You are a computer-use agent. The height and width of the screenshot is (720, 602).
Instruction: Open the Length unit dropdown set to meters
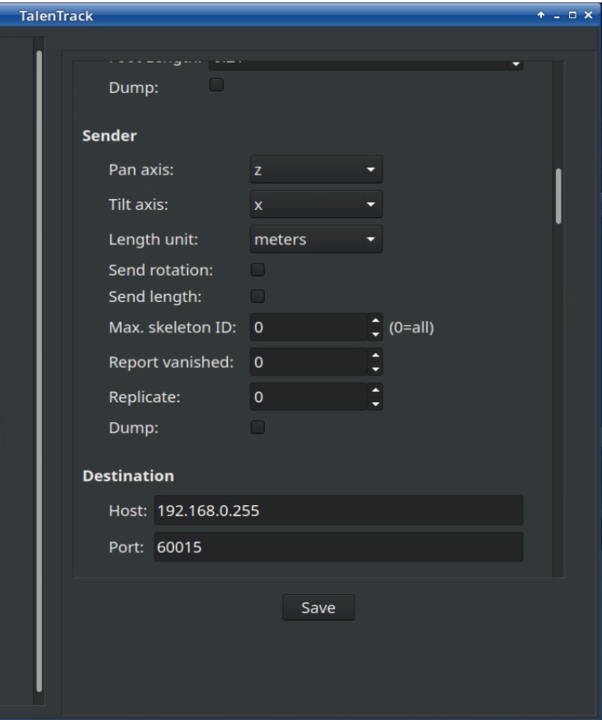point(315,240)
